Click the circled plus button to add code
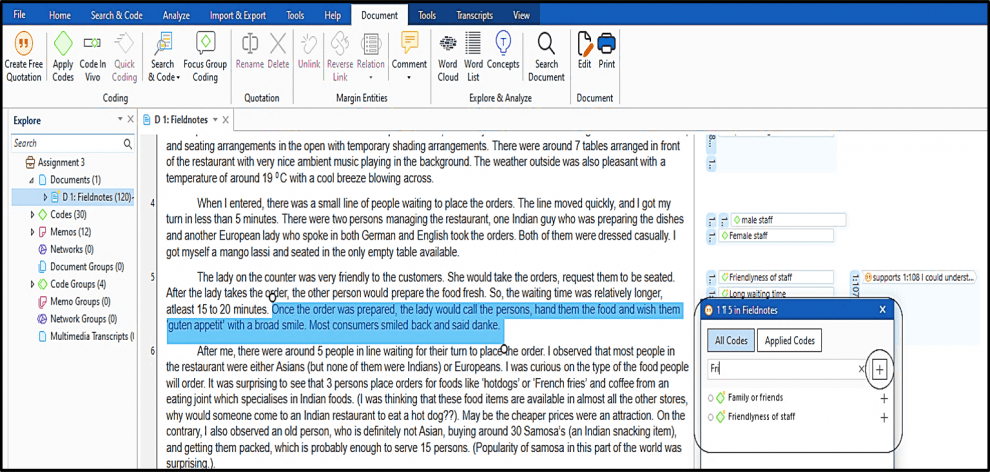 click(x=880, y=369)
